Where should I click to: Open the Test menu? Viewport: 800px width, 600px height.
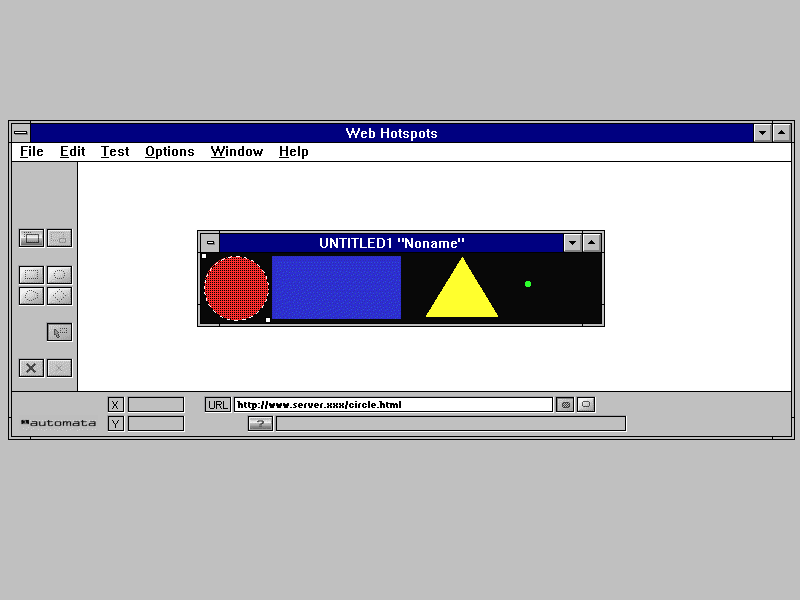click(115, 152)
